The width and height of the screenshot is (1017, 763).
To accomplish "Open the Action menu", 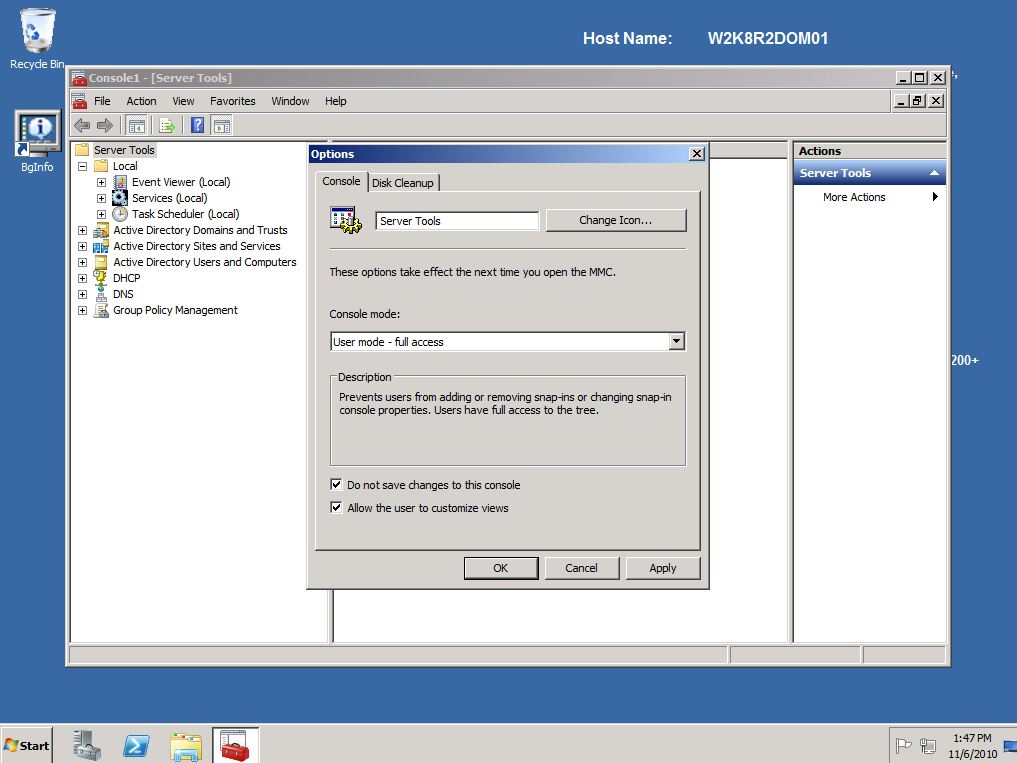I will pyautogui.click(x=141, y=101).
